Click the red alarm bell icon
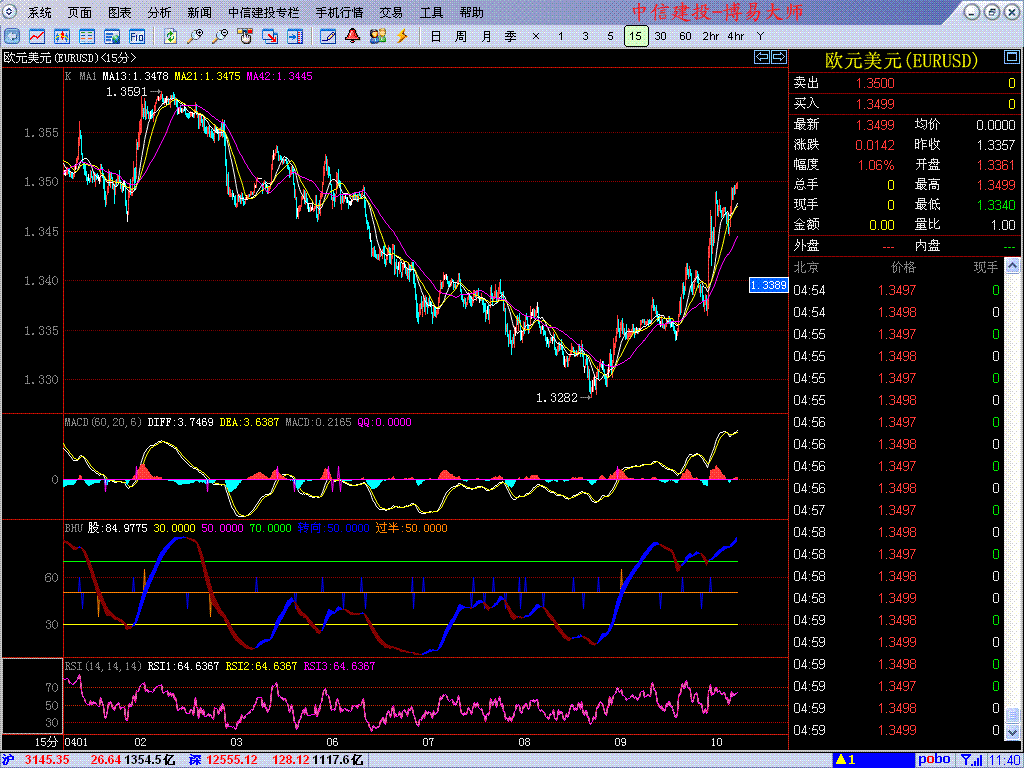Screen dimensions: 1024x768 coord(352,36)
